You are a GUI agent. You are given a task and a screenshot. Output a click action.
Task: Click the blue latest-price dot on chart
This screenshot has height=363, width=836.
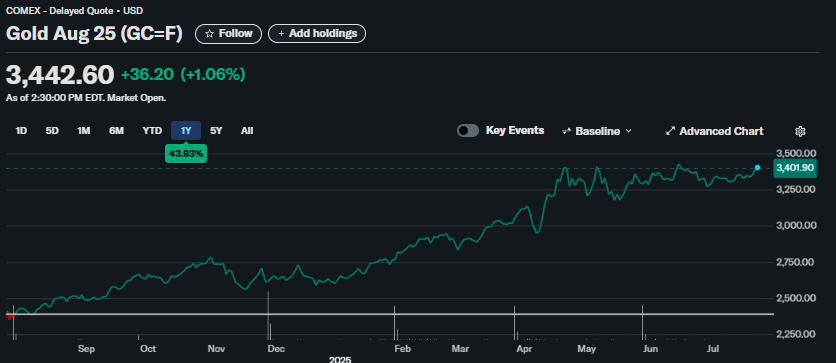(758, 167)
